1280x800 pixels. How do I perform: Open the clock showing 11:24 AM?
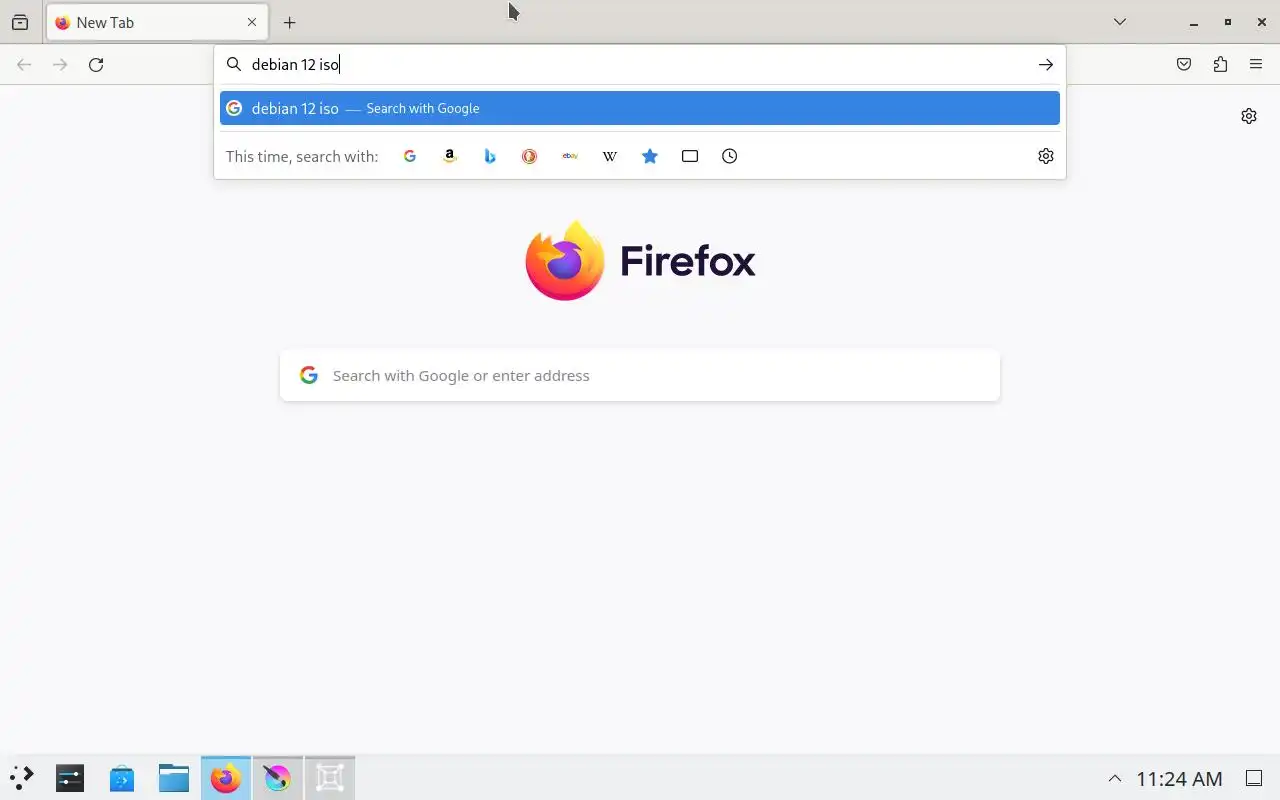(1180, 778)
